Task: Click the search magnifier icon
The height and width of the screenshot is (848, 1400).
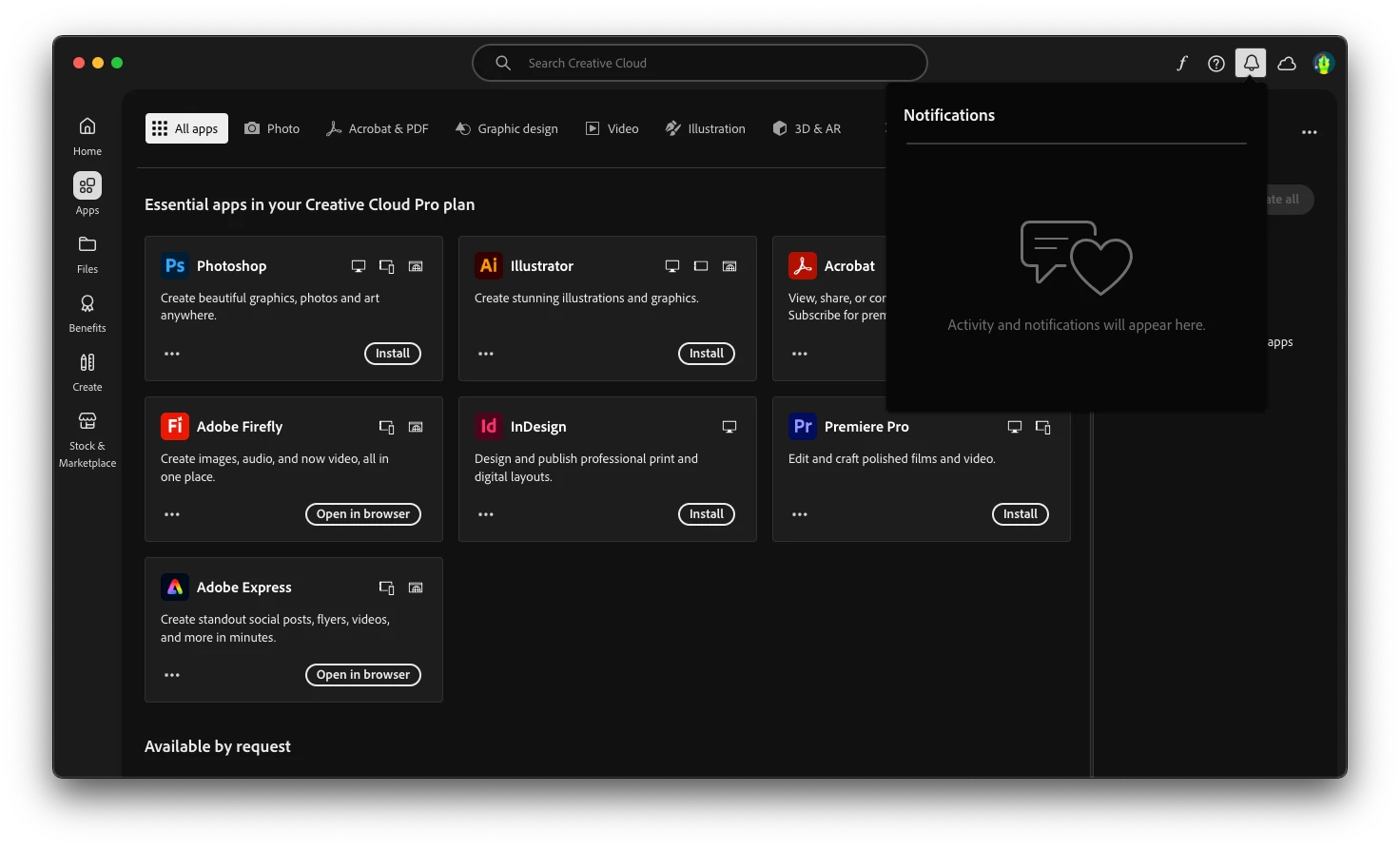Action: click(x=503, y=63)
